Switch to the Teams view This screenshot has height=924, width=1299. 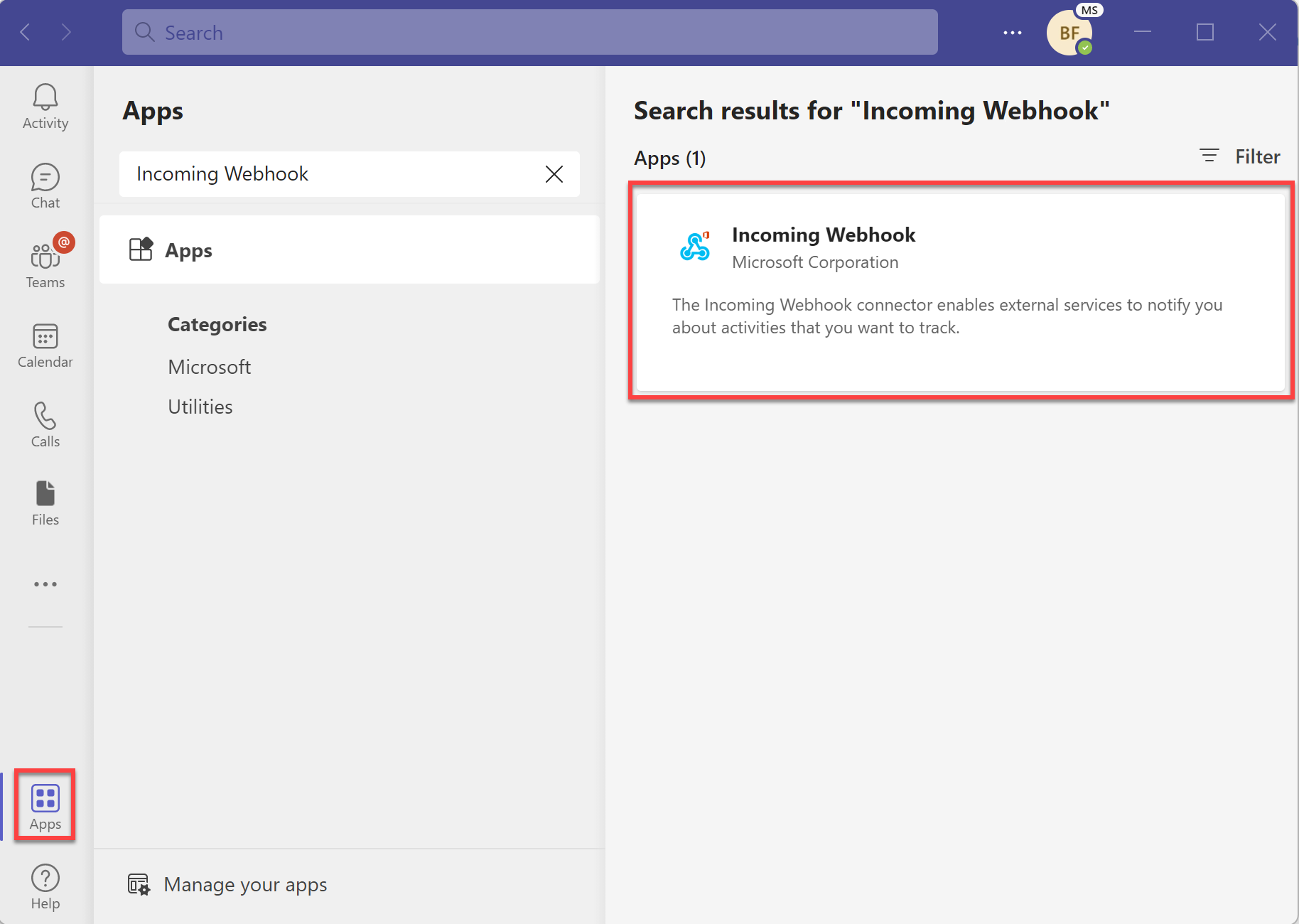click(x=45, y=264)
